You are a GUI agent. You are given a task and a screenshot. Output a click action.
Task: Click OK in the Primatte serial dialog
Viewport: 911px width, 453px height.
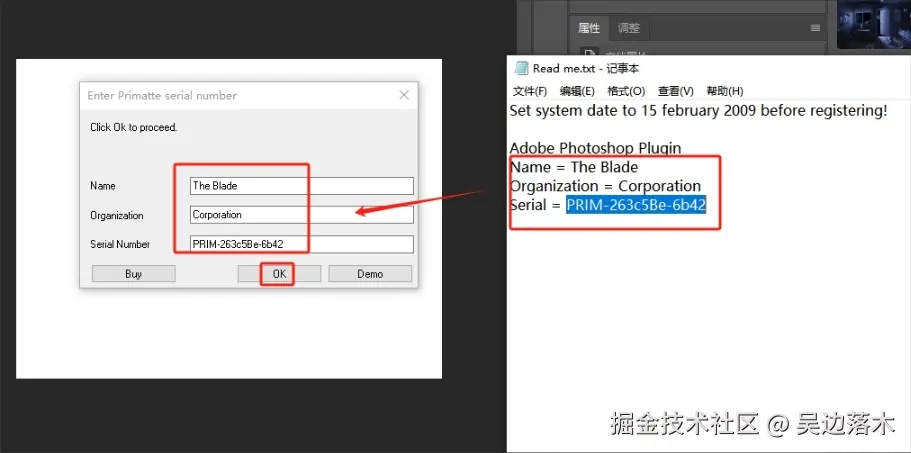[279, 274]
